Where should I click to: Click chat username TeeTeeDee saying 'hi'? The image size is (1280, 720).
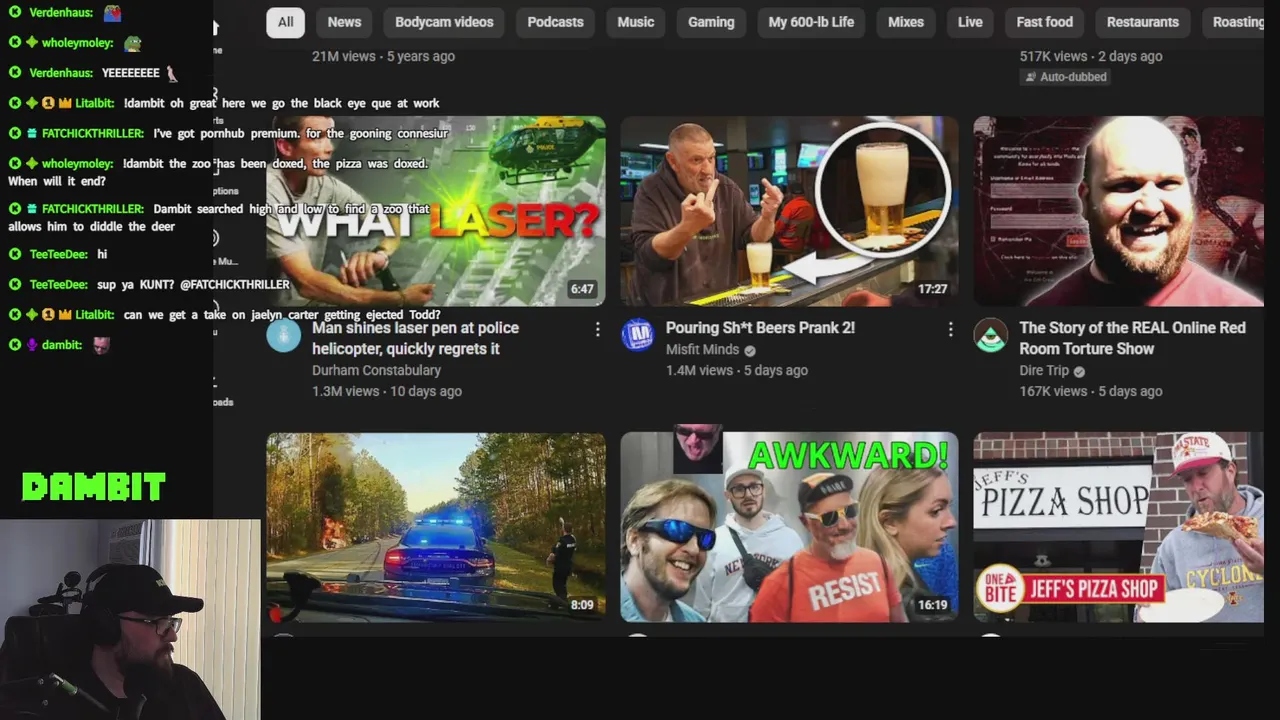[x=58, y=255]
